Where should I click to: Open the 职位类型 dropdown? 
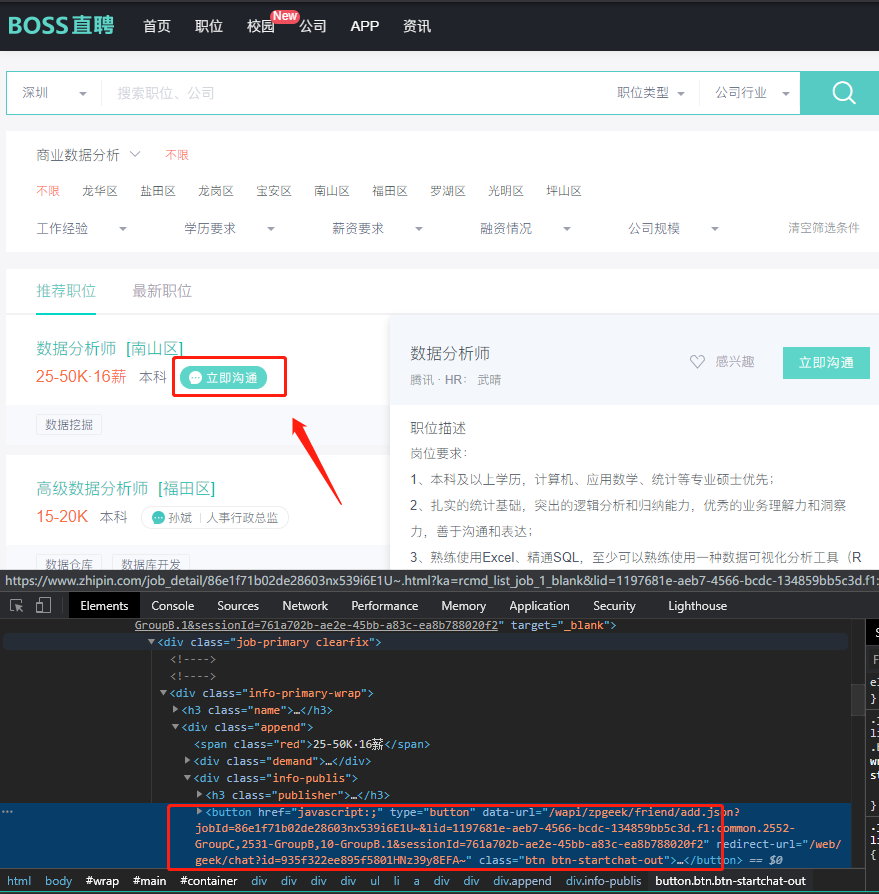[650, 93]
